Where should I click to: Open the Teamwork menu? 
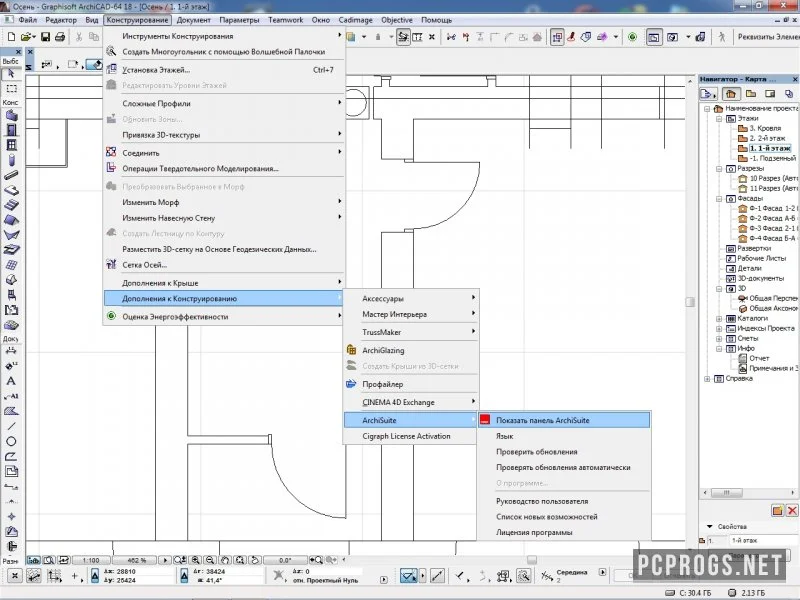click(x=285, y=20)
